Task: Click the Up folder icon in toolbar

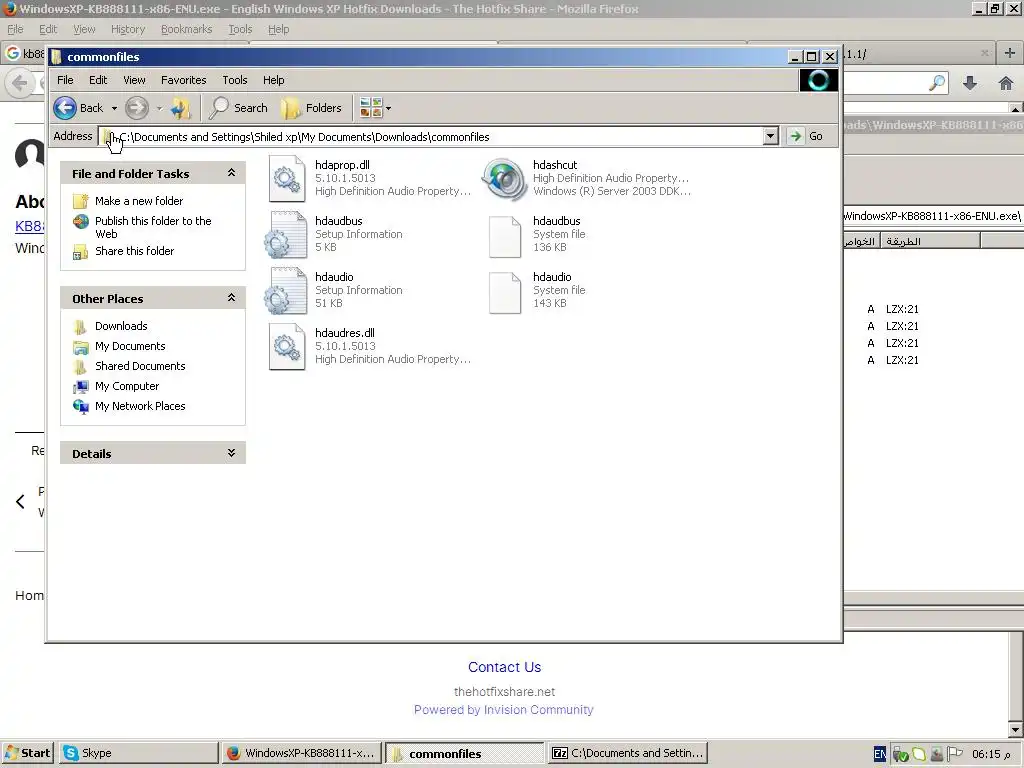Action: 180,108
